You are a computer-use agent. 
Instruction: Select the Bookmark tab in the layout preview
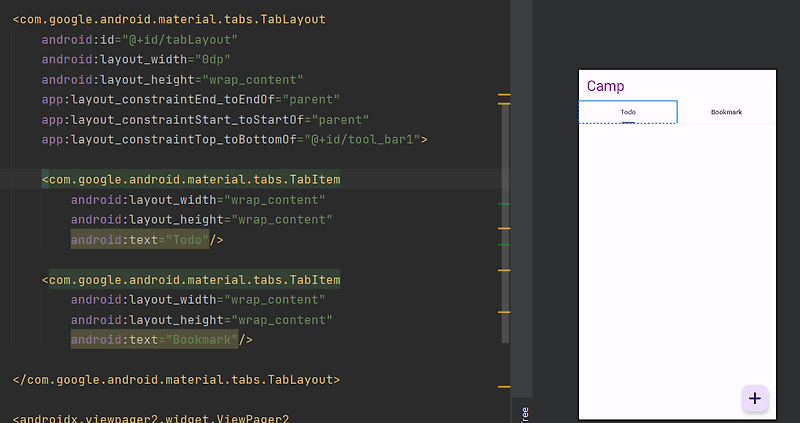(727, 112)
